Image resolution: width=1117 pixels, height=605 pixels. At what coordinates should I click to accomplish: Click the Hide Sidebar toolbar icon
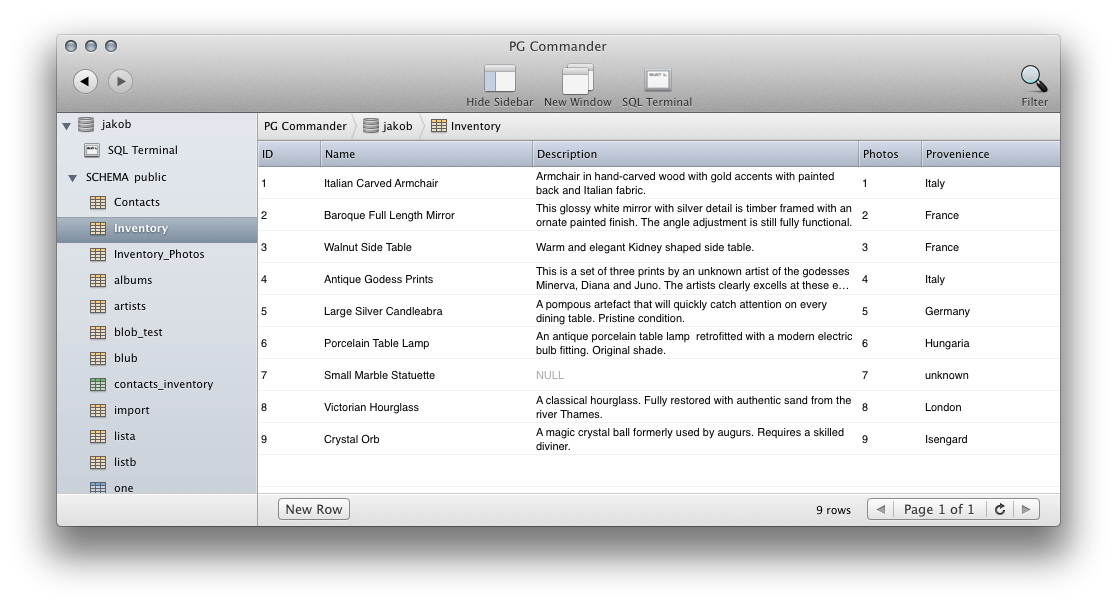click(499, 80)
